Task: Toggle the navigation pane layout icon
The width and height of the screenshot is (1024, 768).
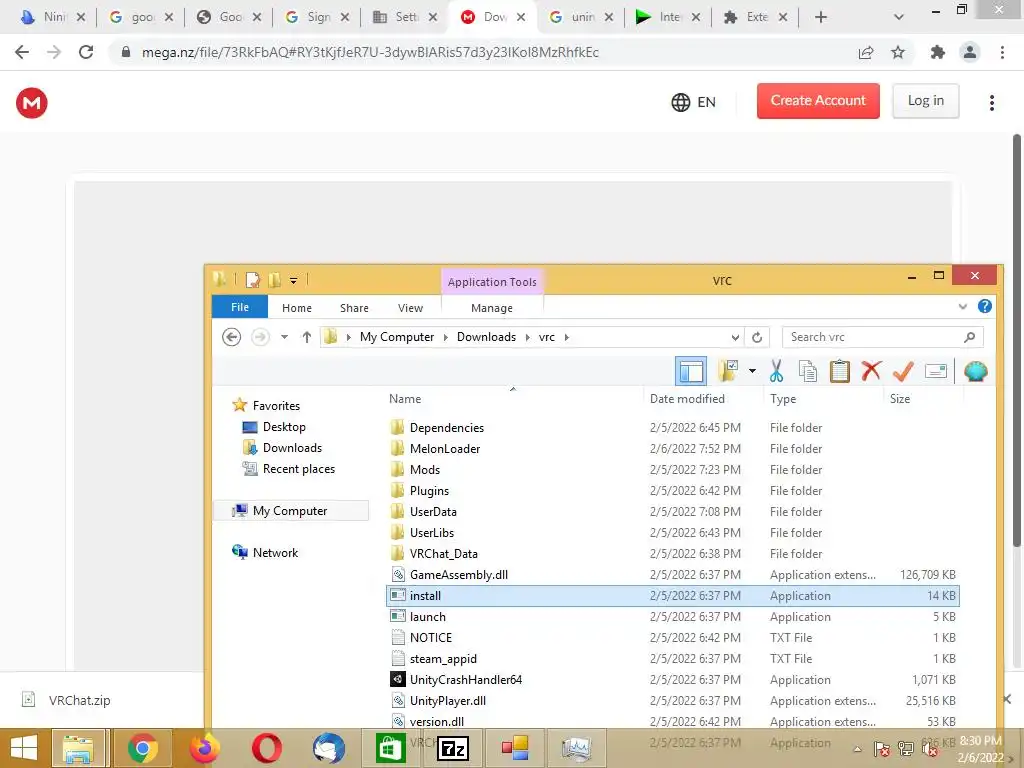Action: [691, 371]
